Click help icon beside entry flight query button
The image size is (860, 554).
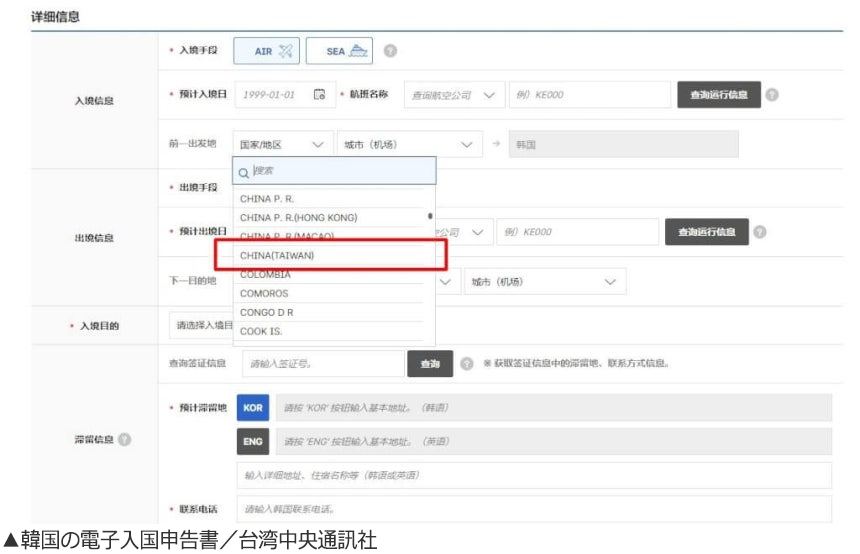(x=773, y=95)
